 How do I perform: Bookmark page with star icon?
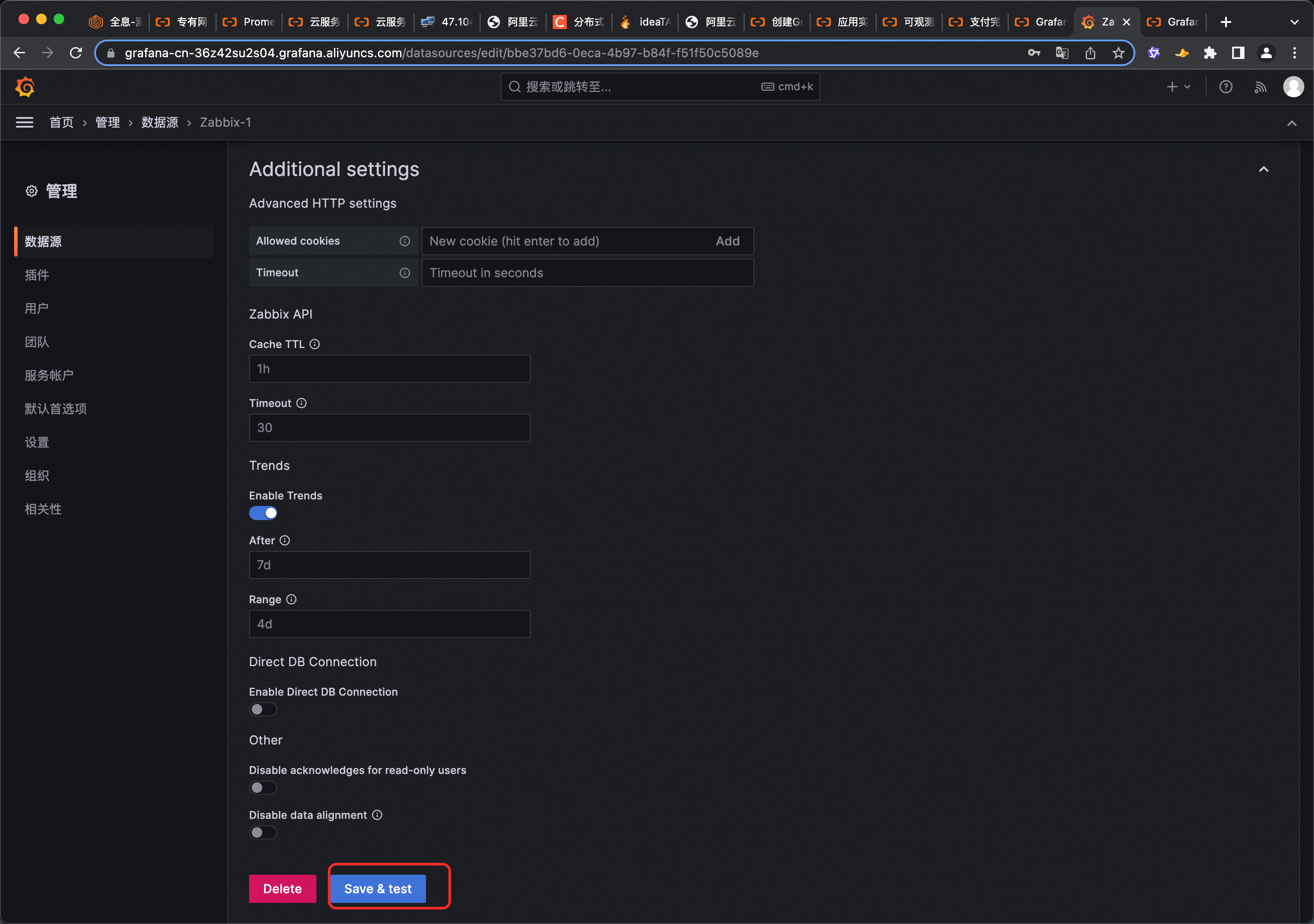(x=1118, y=53)
